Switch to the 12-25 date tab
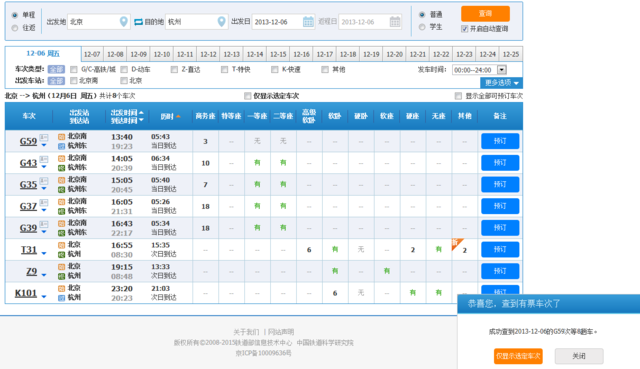640x369 pixels. pos(511,54)
